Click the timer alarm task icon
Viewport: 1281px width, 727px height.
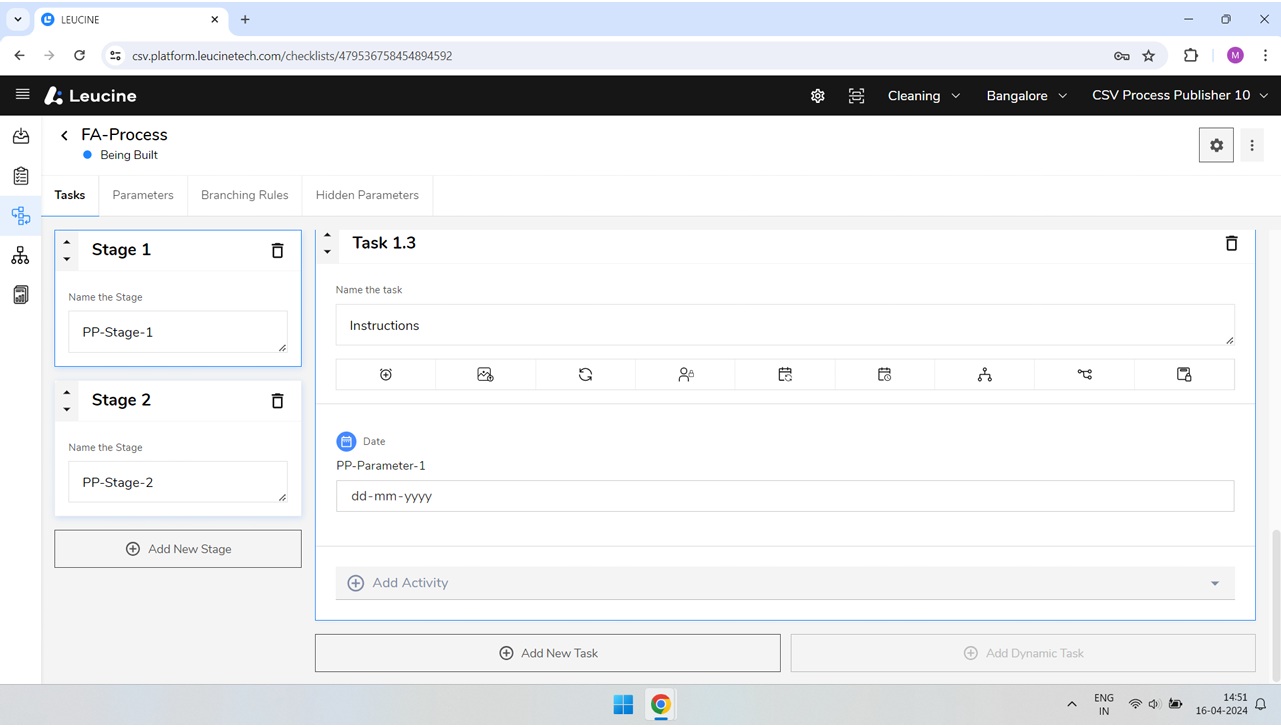click(x=386, y=374)
